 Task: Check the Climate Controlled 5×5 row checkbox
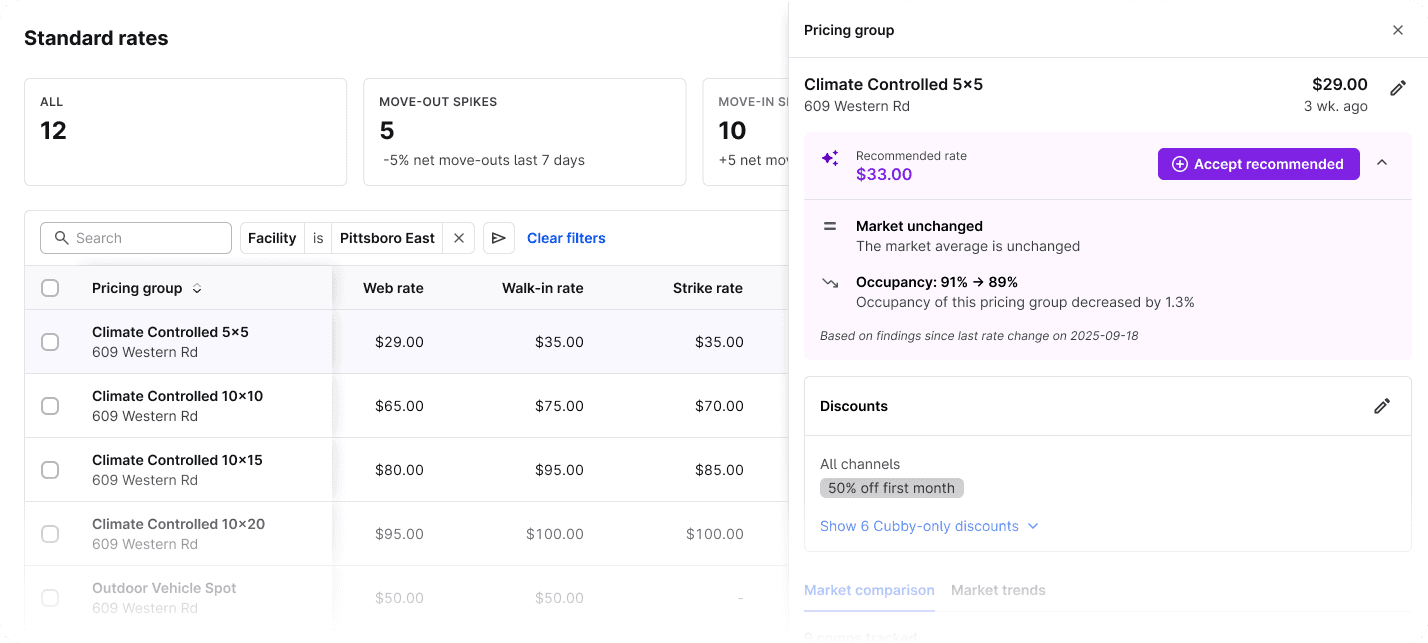50,342
